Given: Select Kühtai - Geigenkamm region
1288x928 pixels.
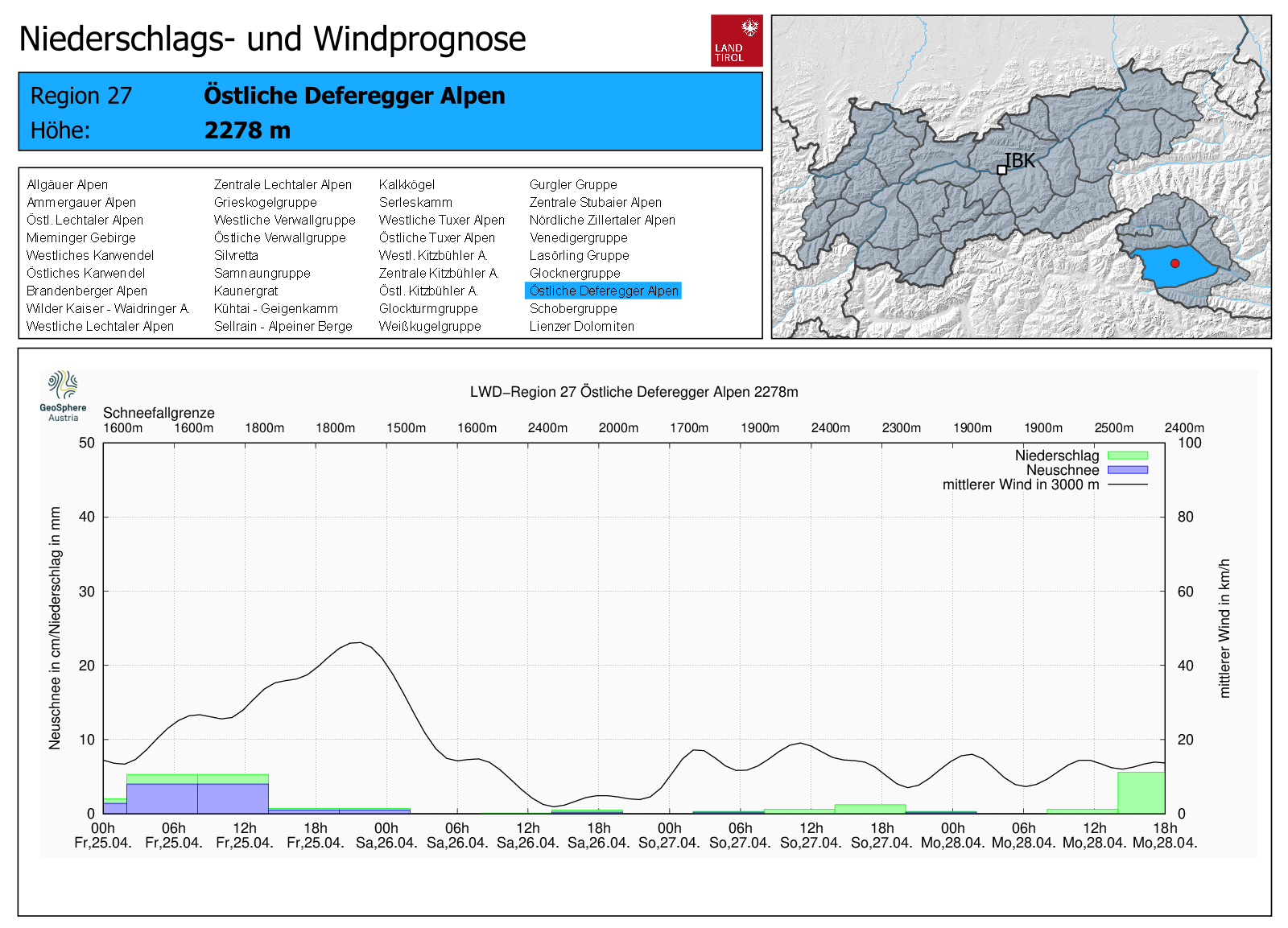Looking at the screenshot, I should click(275, 309).
